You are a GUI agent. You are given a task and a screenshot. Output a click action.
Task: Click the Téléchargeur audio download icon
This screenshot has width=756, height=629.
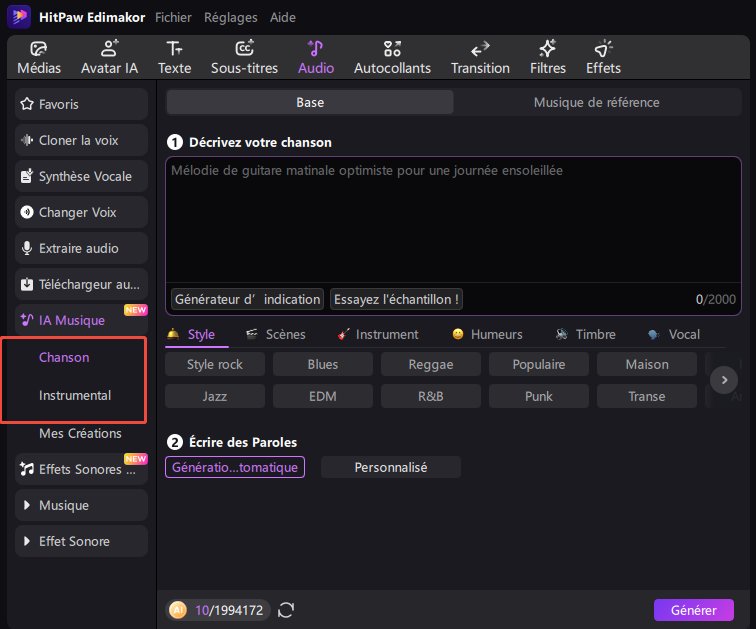[27, 284]
